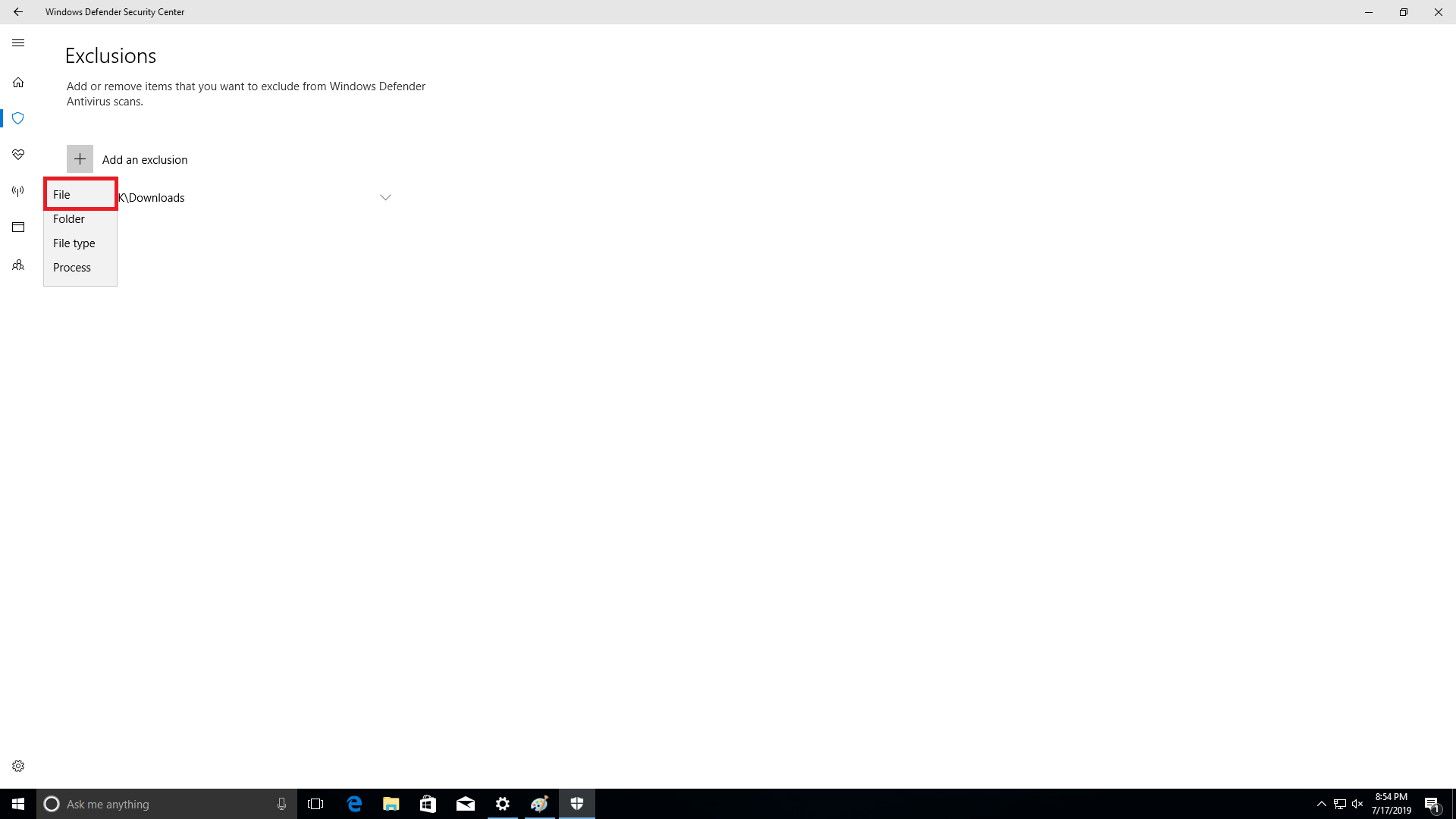
Task: Open App & browser control icon
Action: 18,227
